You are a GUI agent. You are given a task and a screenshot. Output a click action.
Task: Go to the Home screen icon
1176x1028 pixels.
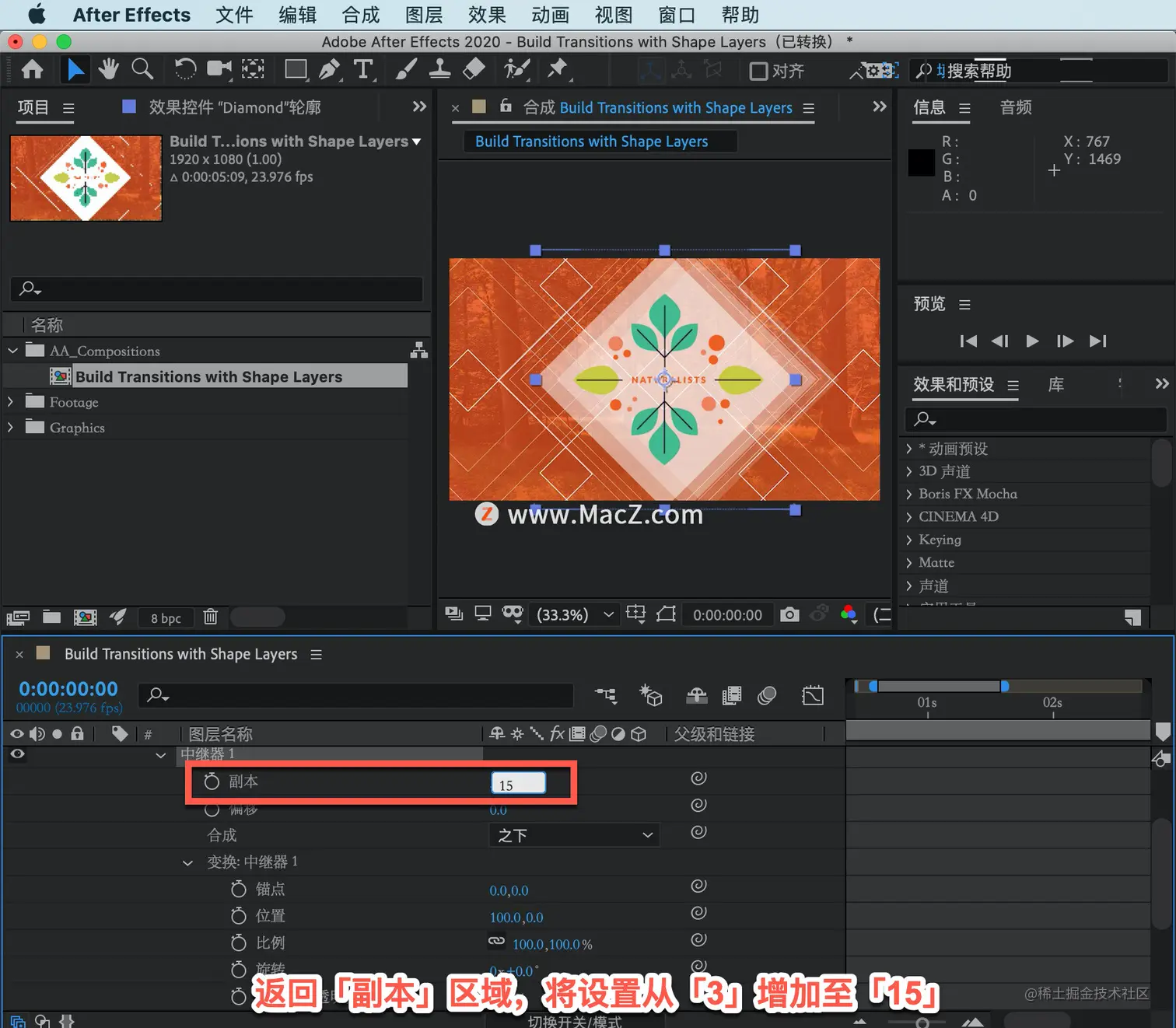[x=32, y=70]
